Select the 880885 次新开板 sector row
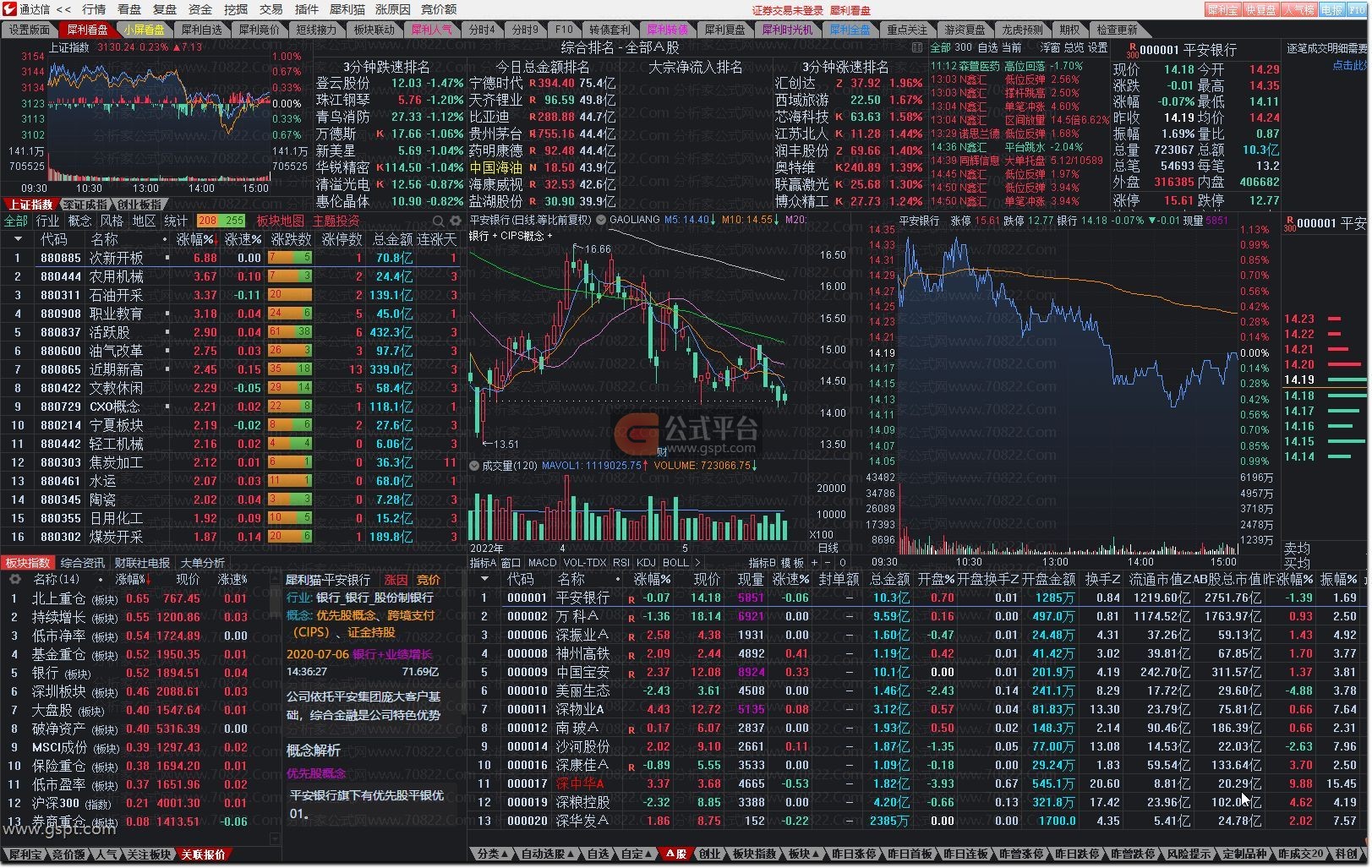1372x868 pixels. 231,258
